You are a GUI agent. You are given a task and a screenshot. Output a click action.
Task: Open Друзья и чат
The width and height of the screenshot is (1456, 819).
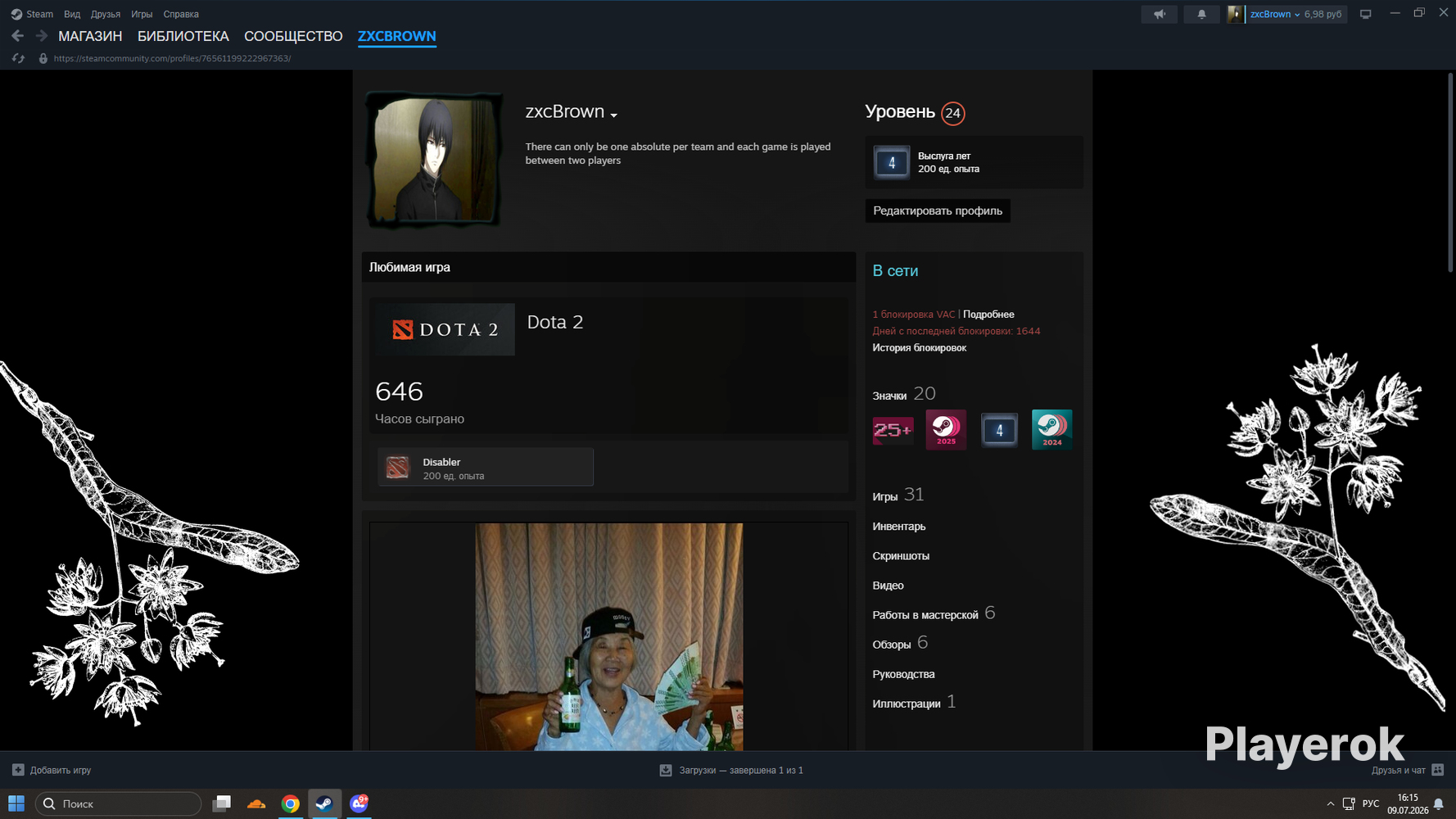click(x=1399, y=770)
